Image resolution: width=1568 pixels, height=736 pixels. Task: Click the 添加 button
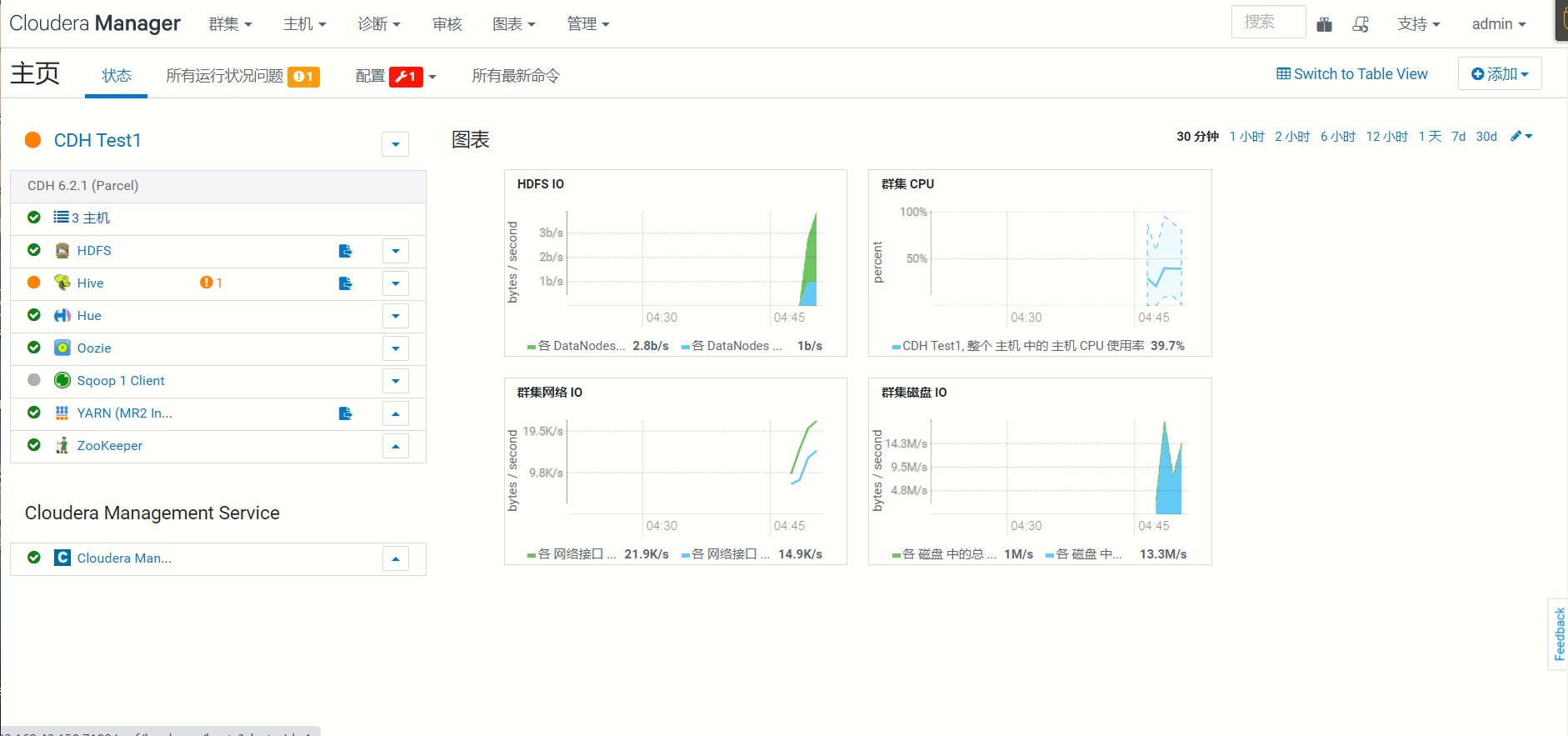[x=1500, y=73]
